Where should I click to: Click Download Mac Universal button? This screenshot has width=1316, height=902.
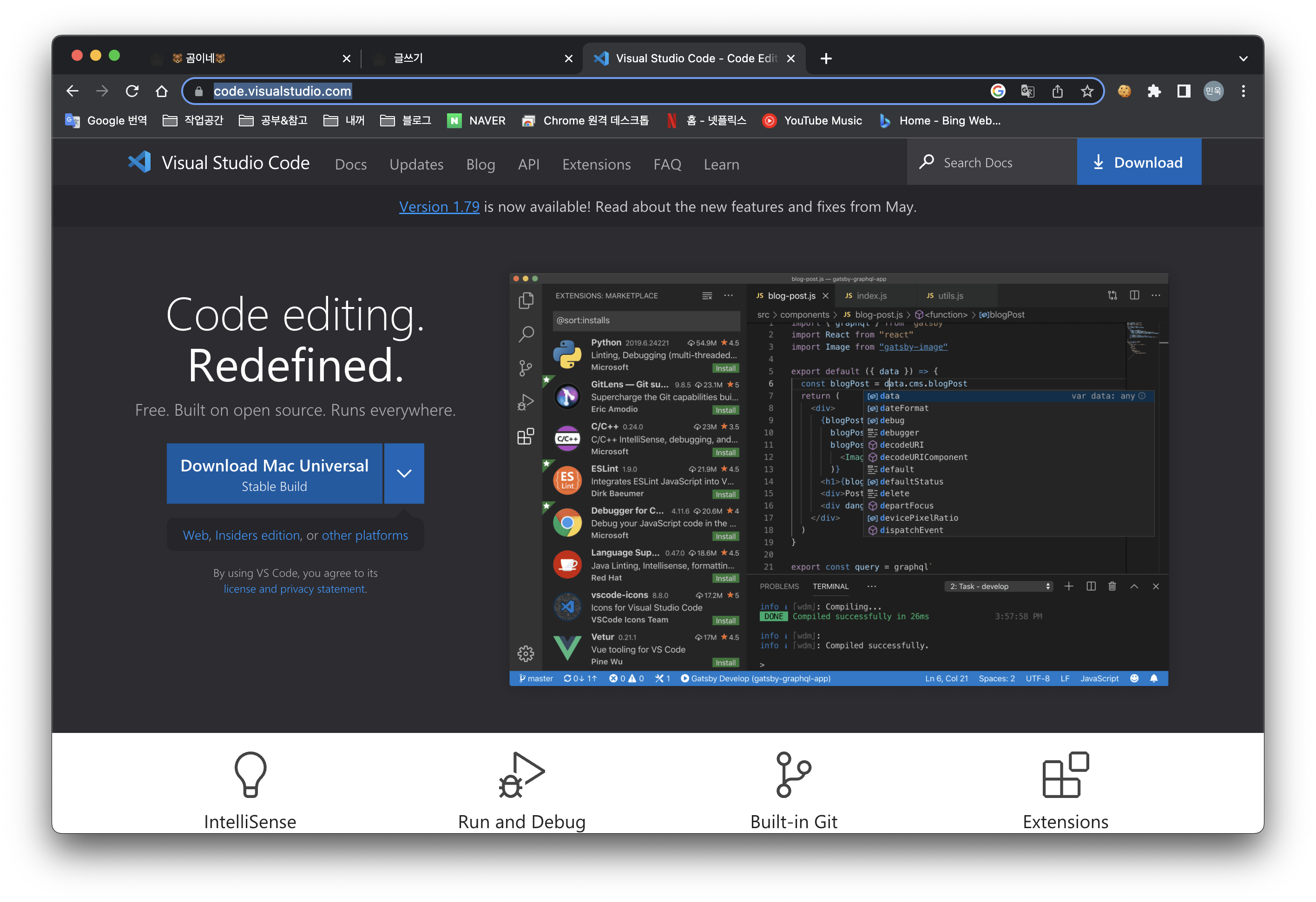pyautogui.click(x=275, y=474)
